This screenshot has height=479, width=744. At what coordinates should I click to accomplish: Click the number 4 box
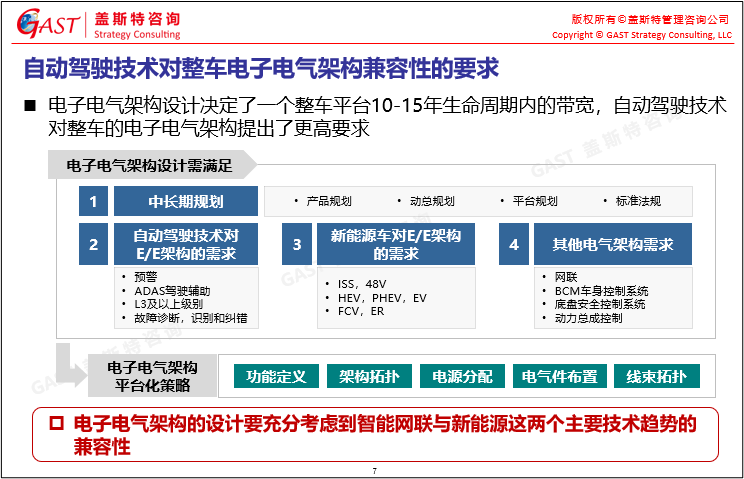pos(514,244)
